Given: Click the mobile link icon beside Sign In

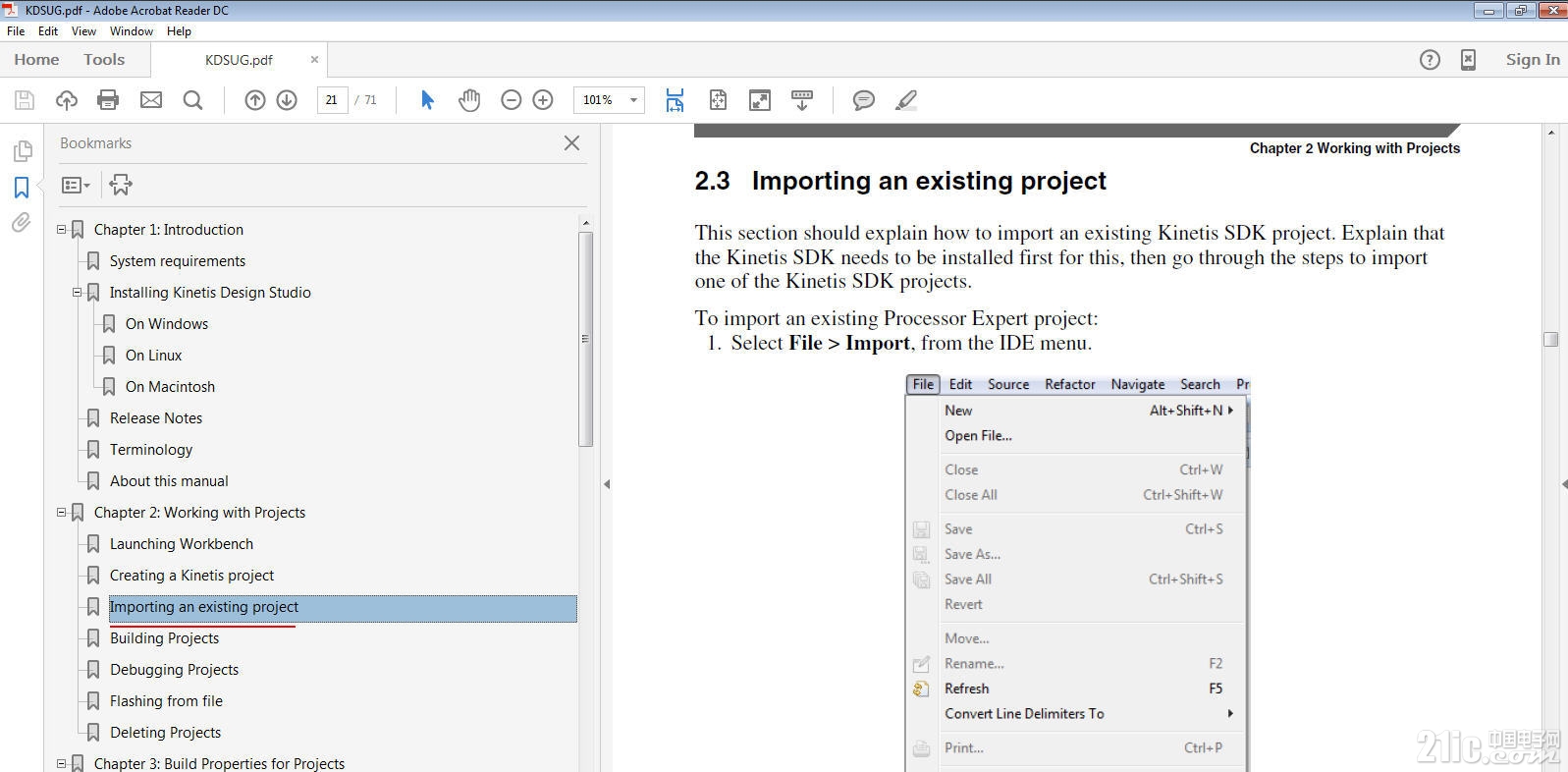Looking at the screenshot, I should point(1468,60).
